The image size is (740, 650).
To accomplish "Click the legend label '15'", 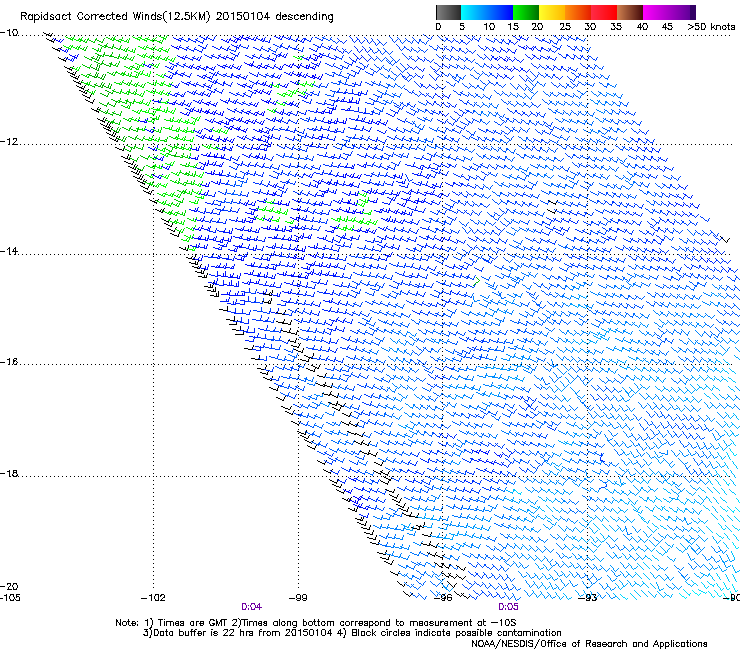I will coord(513,27).
